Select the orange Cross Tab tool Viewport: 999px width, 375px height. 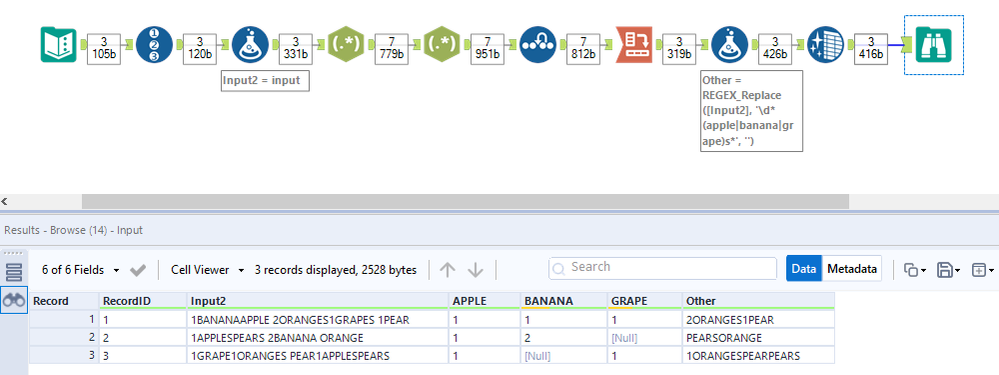[634, 45]
